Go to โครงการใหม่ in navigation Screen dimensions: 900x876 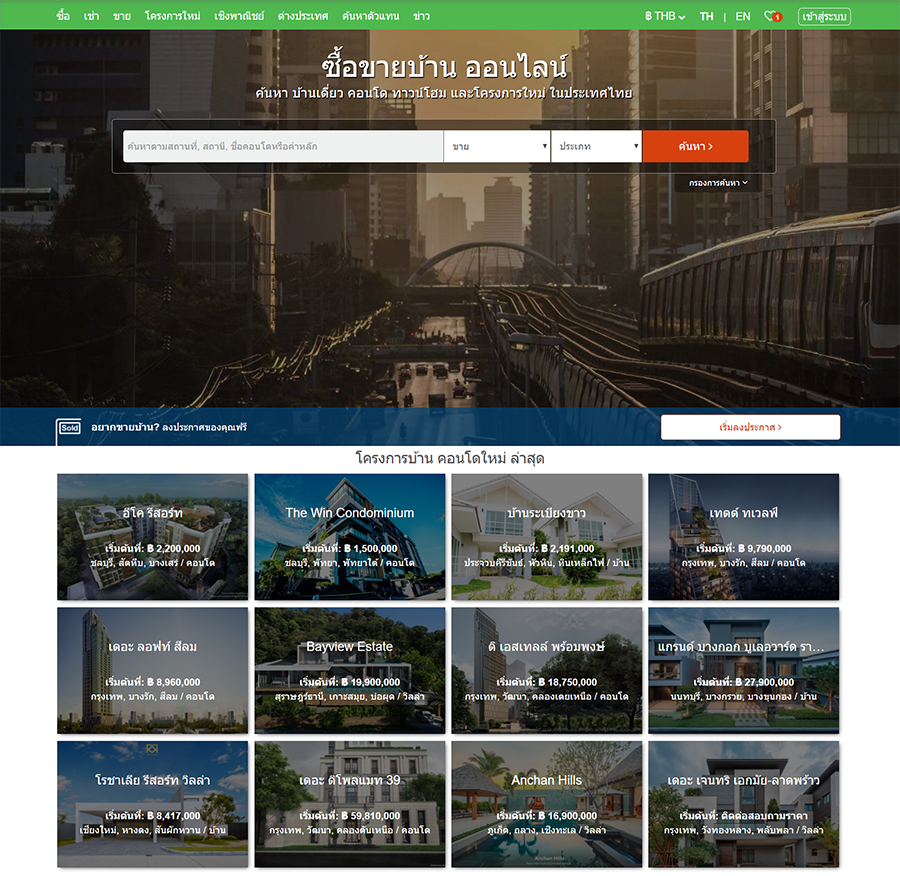172,16
